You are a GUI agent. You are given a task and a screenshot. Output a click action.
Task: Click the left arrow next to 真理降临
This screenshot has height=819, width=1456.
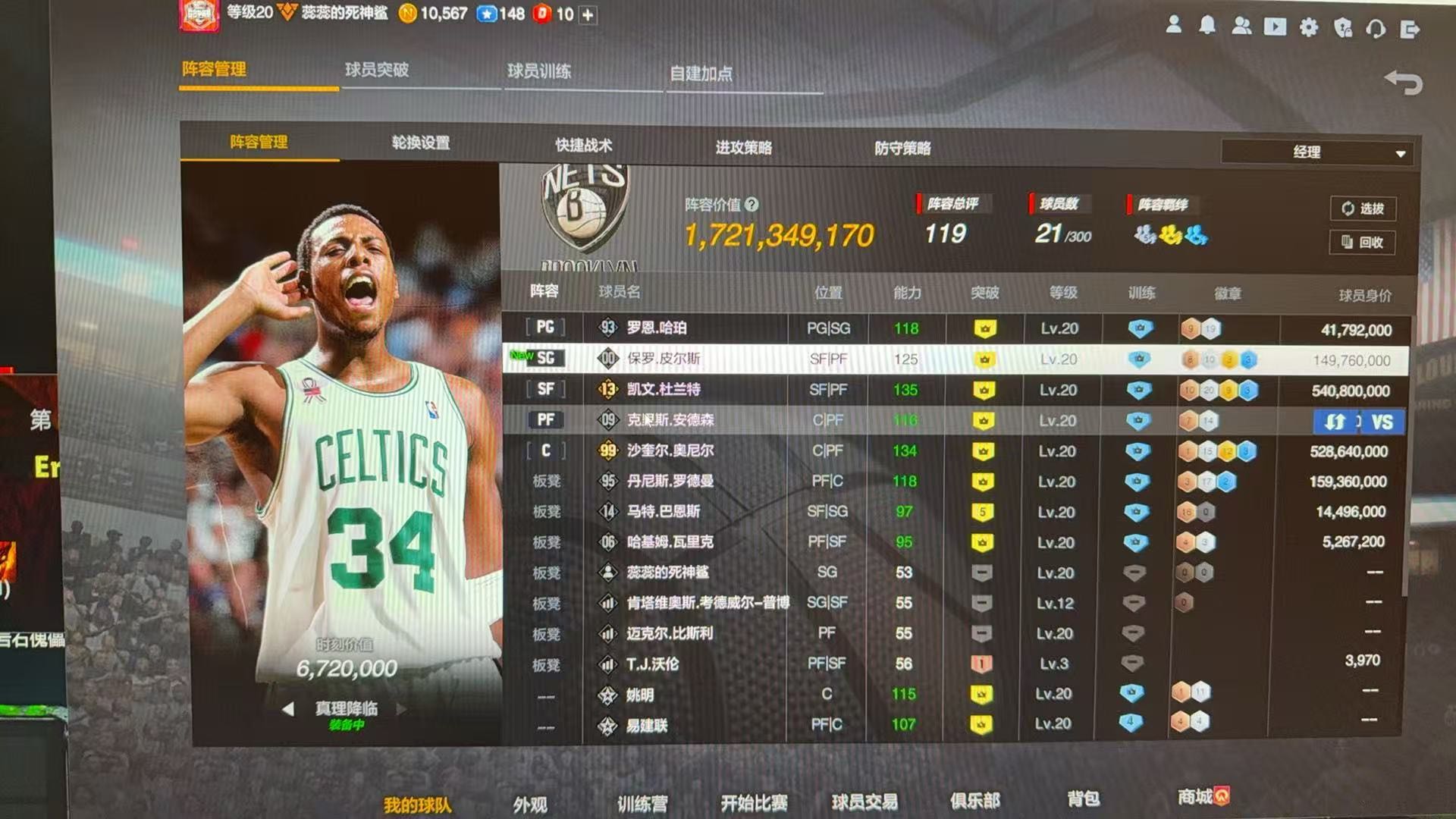[x=288, y=709]
